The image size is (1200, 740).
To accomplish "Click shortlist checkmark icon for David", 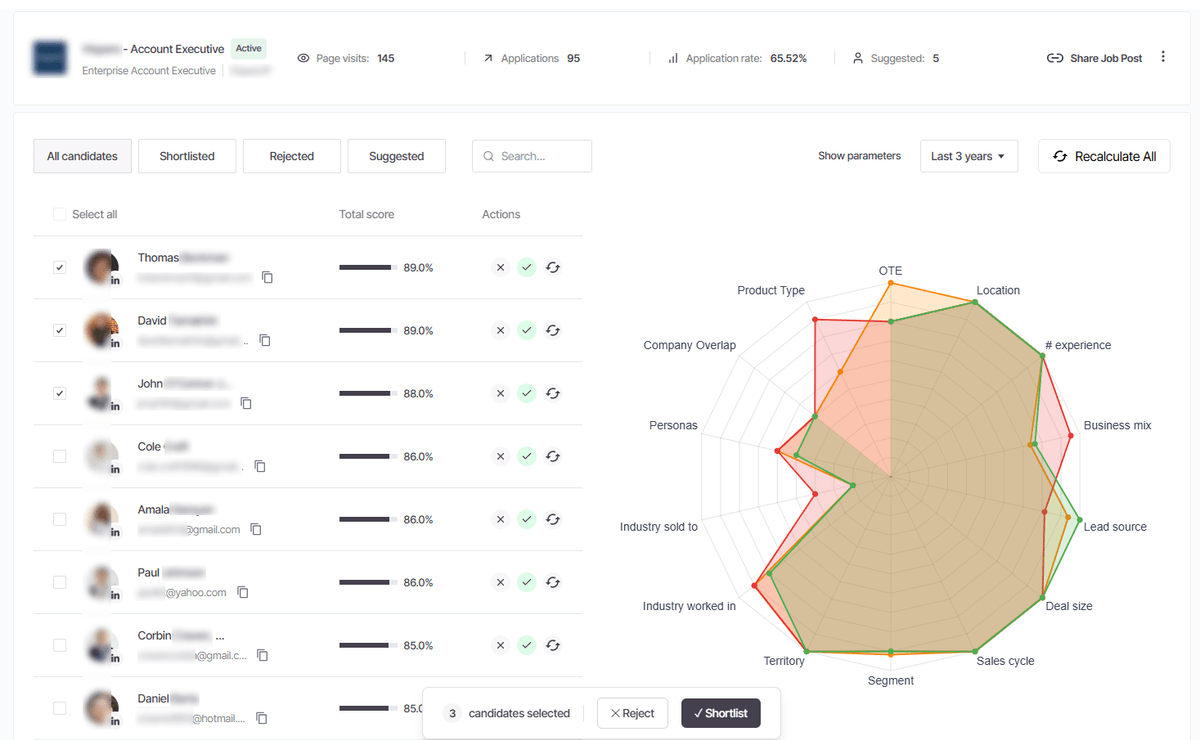I will point(527,331).
